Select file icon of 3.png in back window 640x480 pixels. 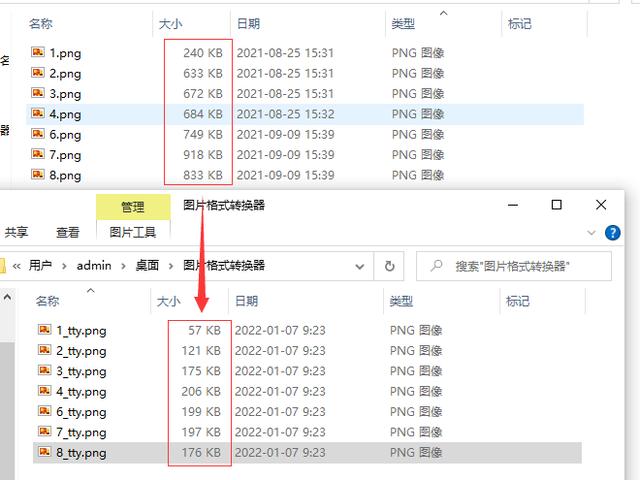pos(38,93)
